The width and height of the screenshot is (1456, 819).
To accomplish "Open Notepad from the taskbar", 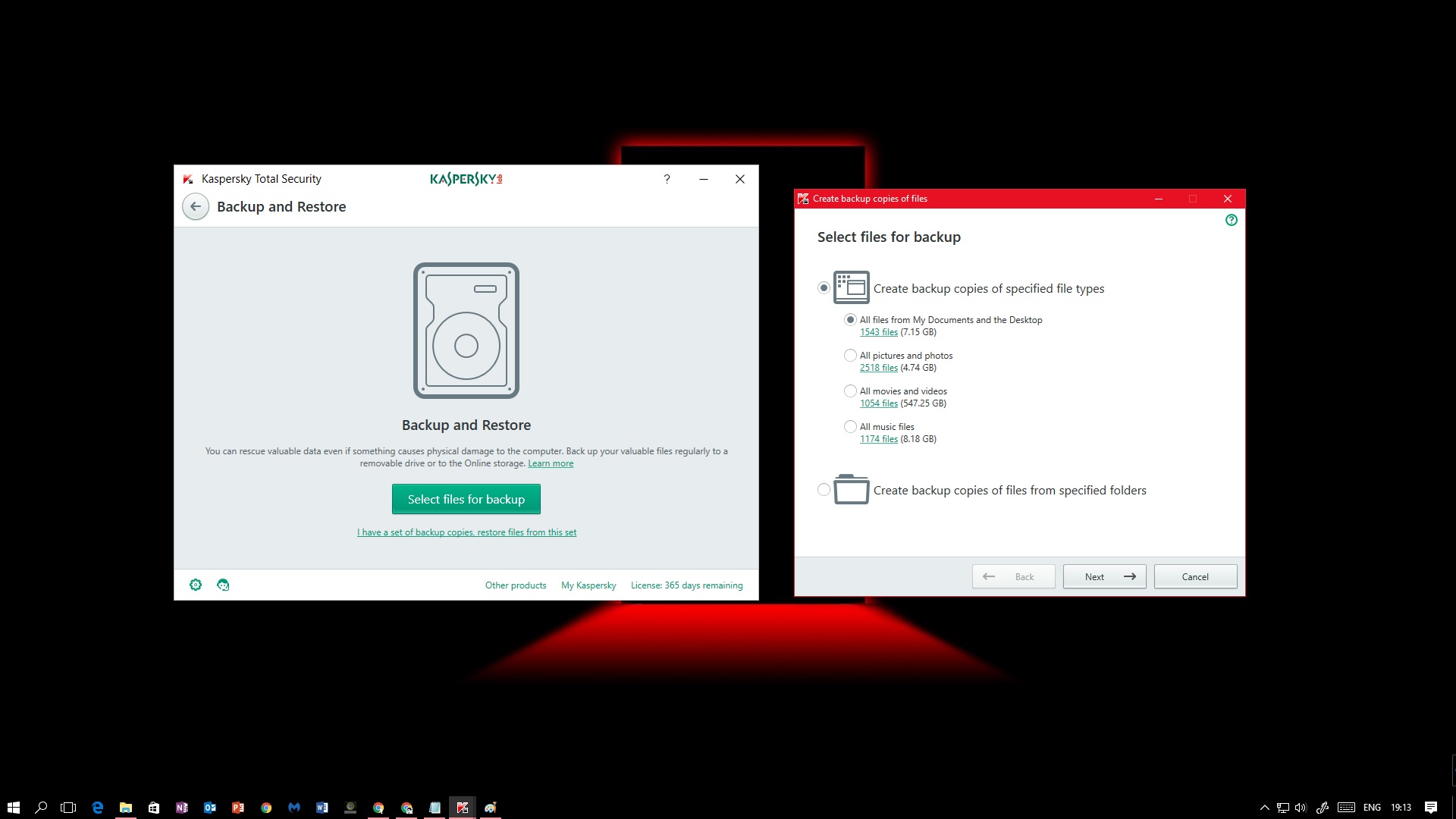I will [x=435, y=808].
